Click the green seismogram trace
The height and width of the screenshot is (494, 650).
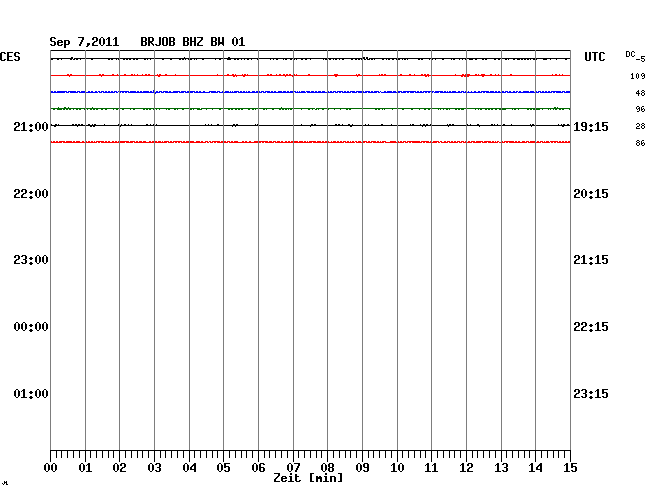(x=310, y=109)
